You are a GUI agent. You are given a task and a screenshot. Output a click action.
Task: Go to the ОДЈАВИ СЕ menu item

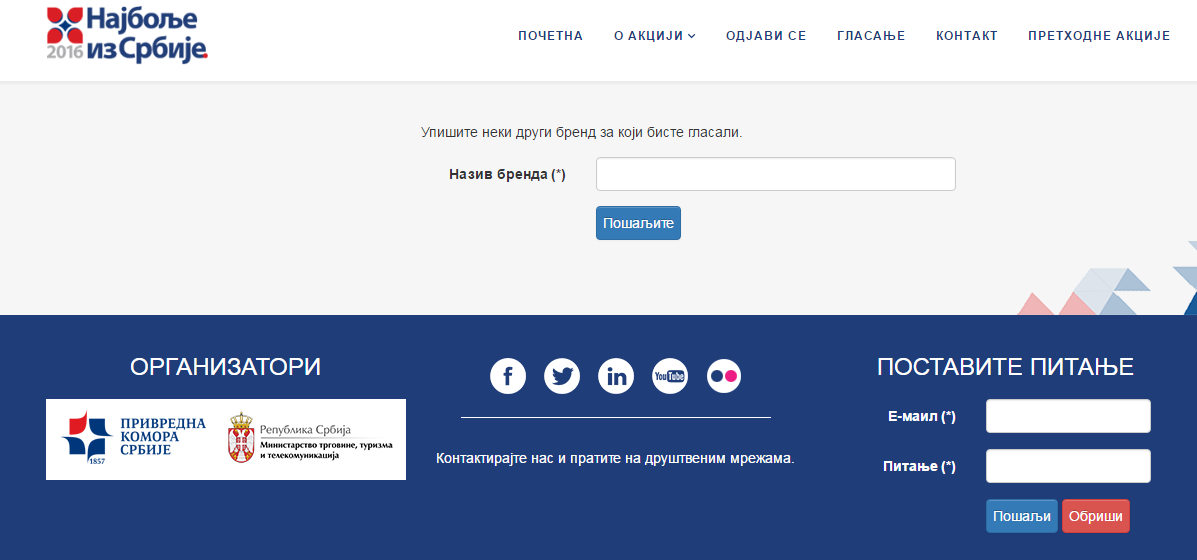[766, 36]
